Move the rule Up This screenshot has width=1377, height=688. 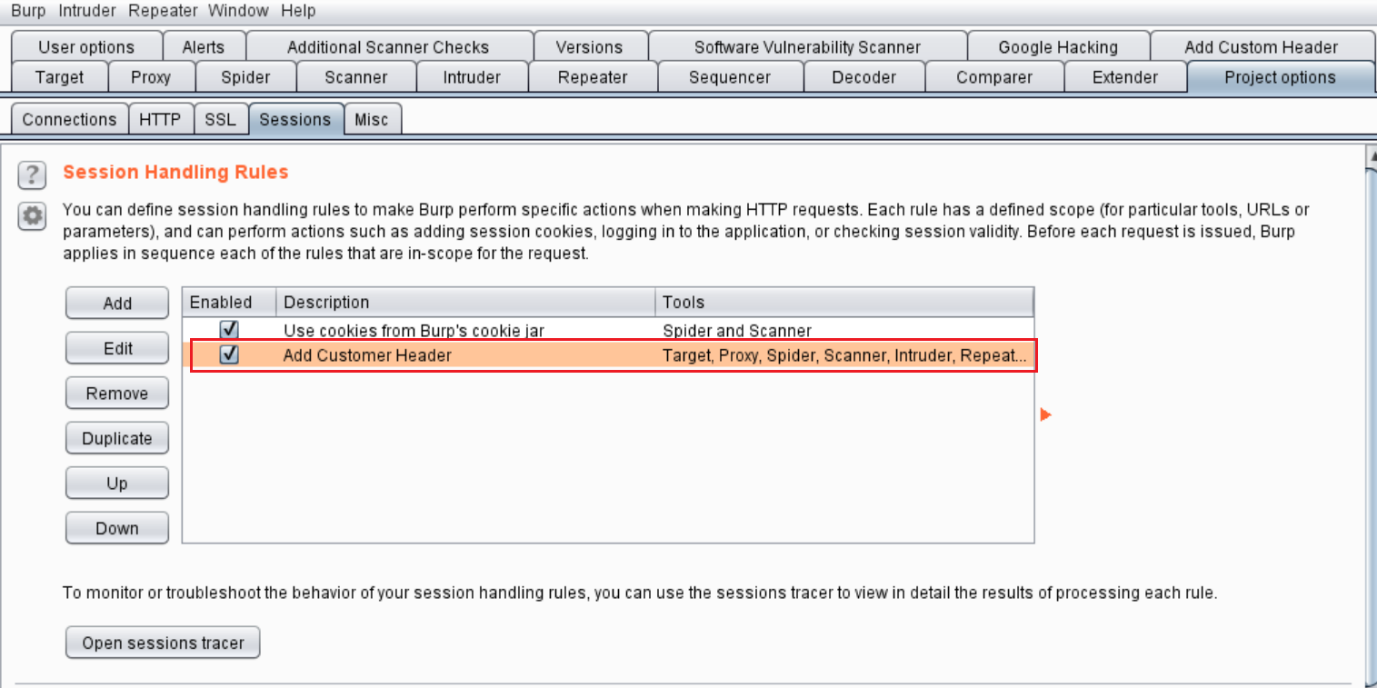117,483
